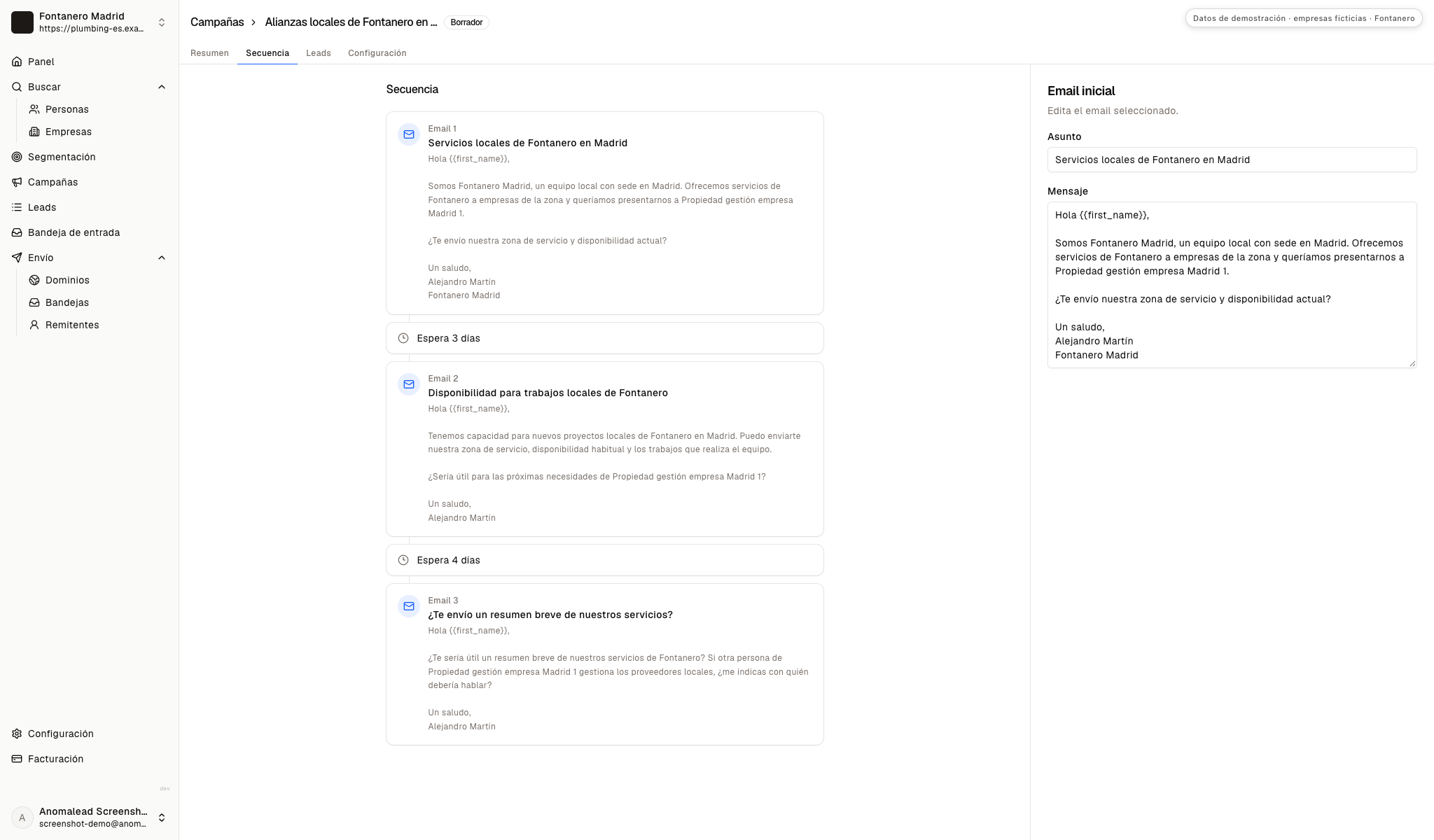This screenshot has height=840, width=1434.
Task: Click the Dominios globe icon
Action: (34, 280)
